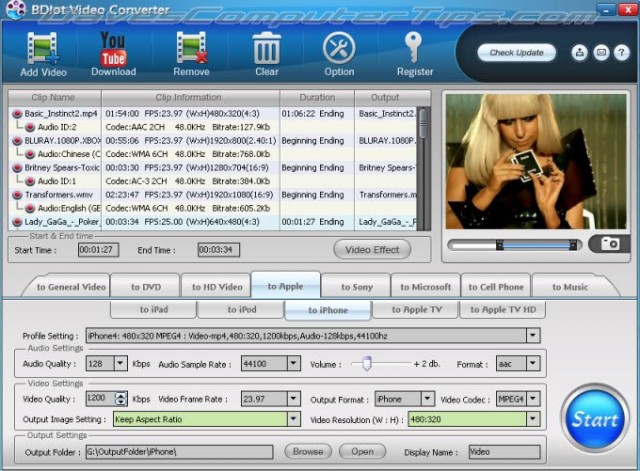Take a snapshot with the camera icon
The image size is (640, 471).
[610, 244]
